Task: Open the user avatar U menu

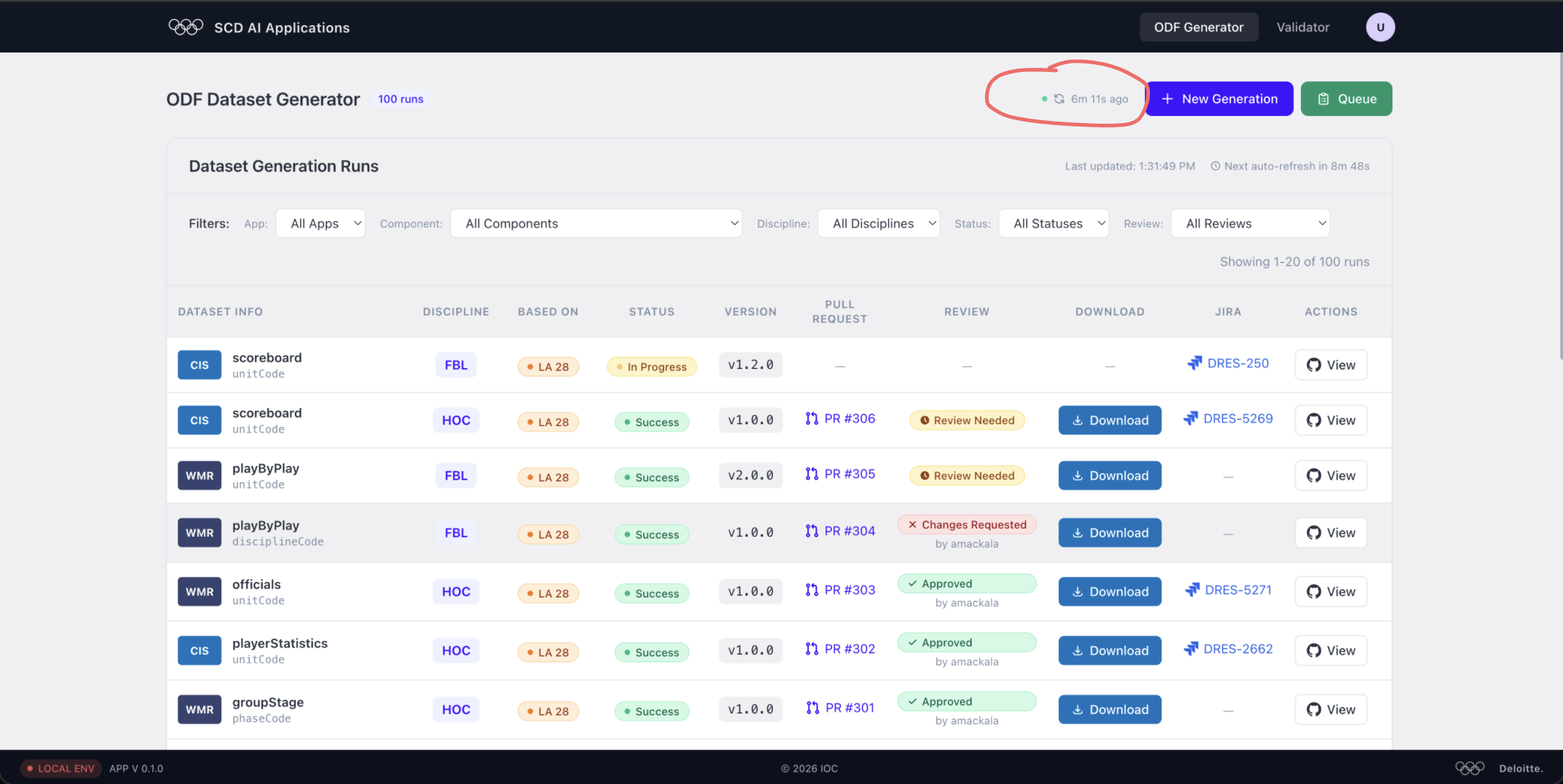Action: click(x=1380, y=27)
